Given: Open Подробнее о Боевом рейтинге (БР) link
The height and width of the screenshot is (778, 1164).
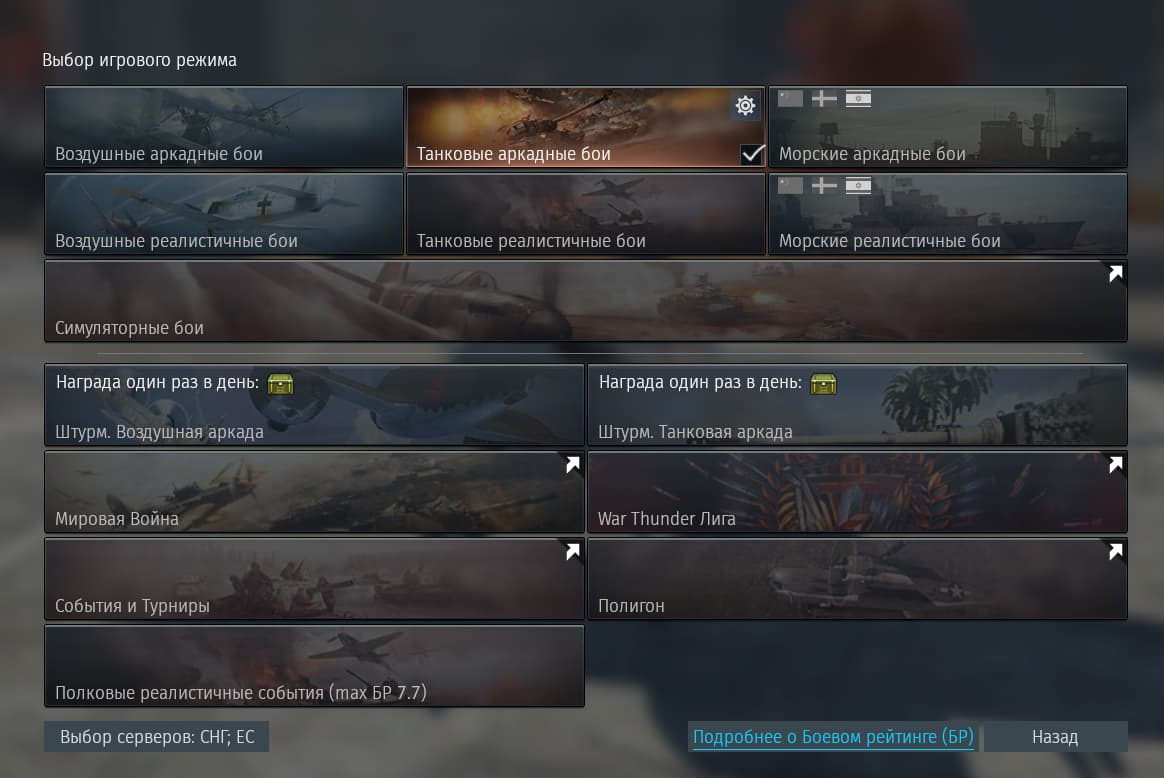Looking at the screenshot, I should click(x=833, y=736).
